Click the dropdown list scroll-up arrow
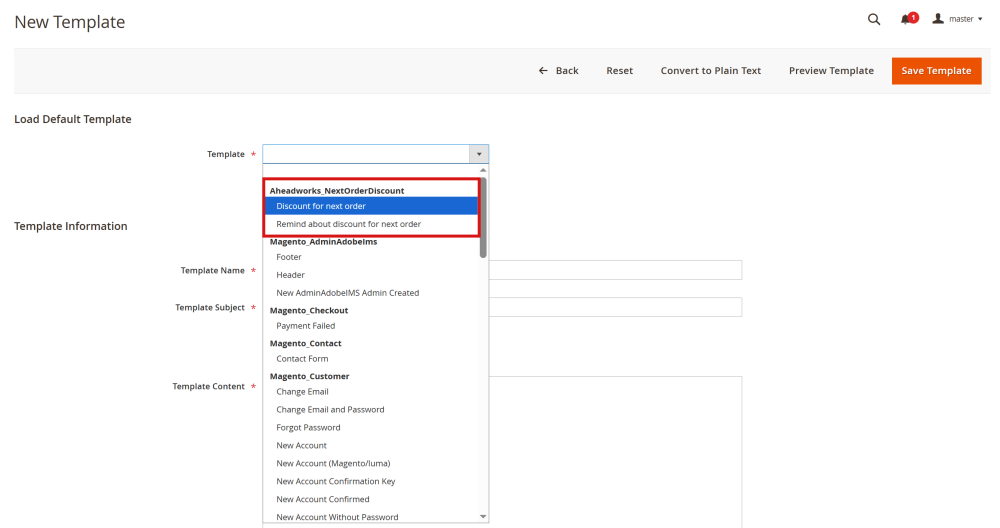Viewport: 1000px width, 528px height. pos(483,170)
